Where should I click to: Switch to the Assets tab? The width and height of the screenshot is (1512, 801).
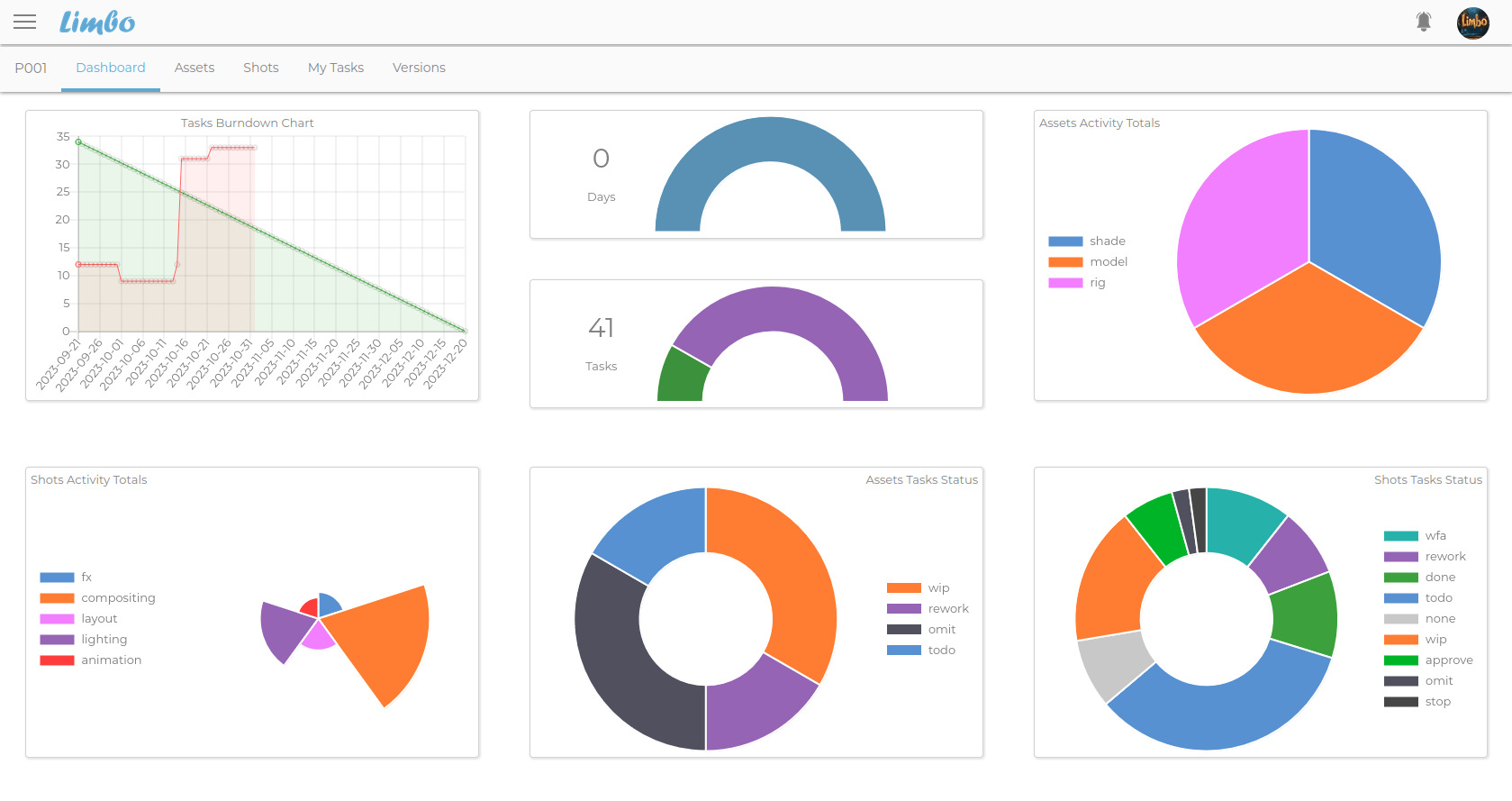(195, 68)
